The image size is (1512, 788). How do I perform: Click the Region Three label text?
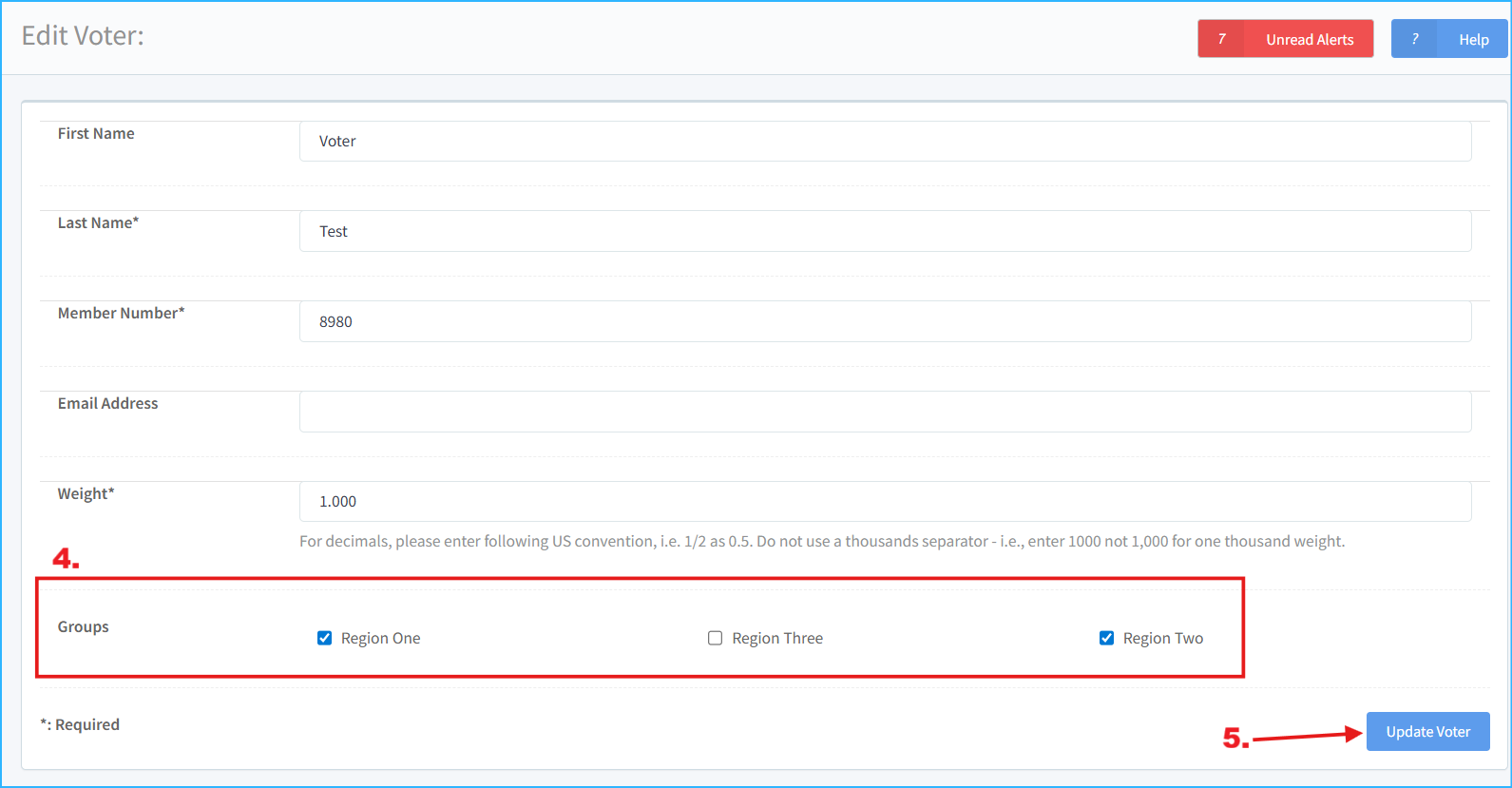[x=776, y=638]
